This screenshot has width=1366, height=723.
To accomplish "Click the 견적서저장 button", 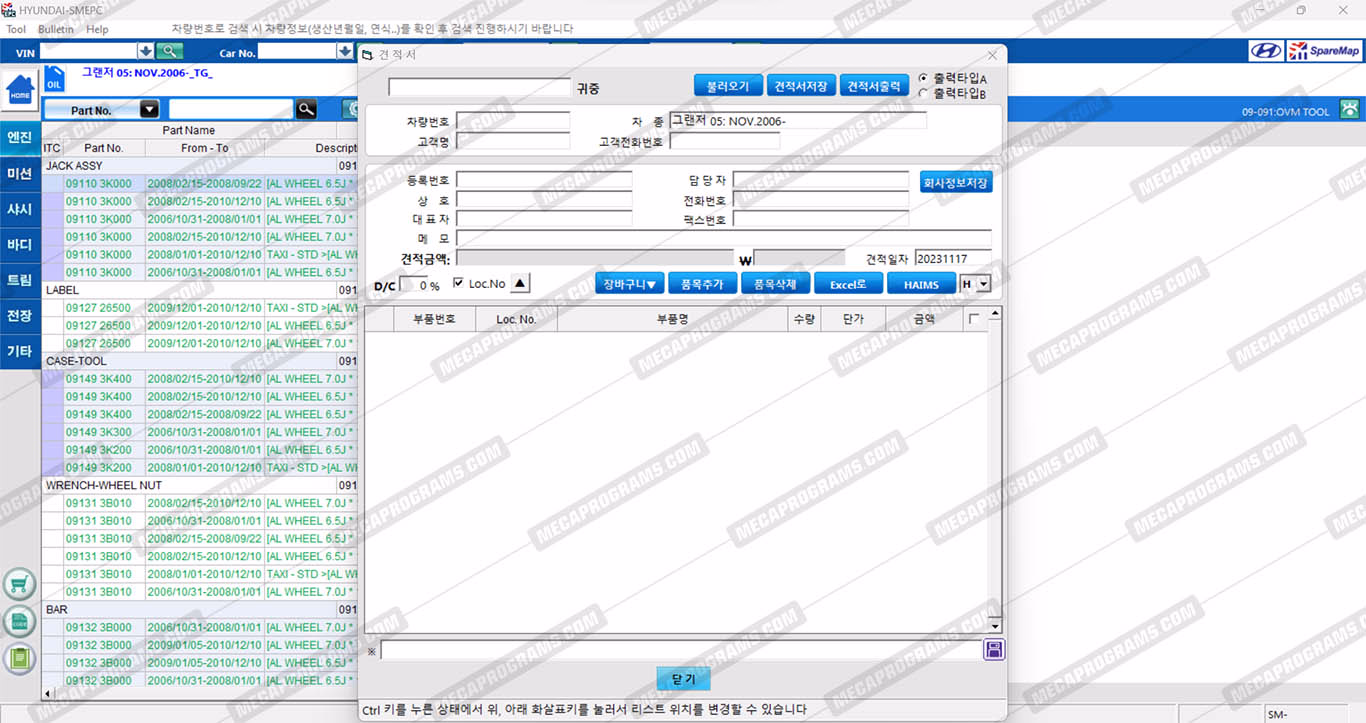I will pyautogui.click(x=800, y=86).
